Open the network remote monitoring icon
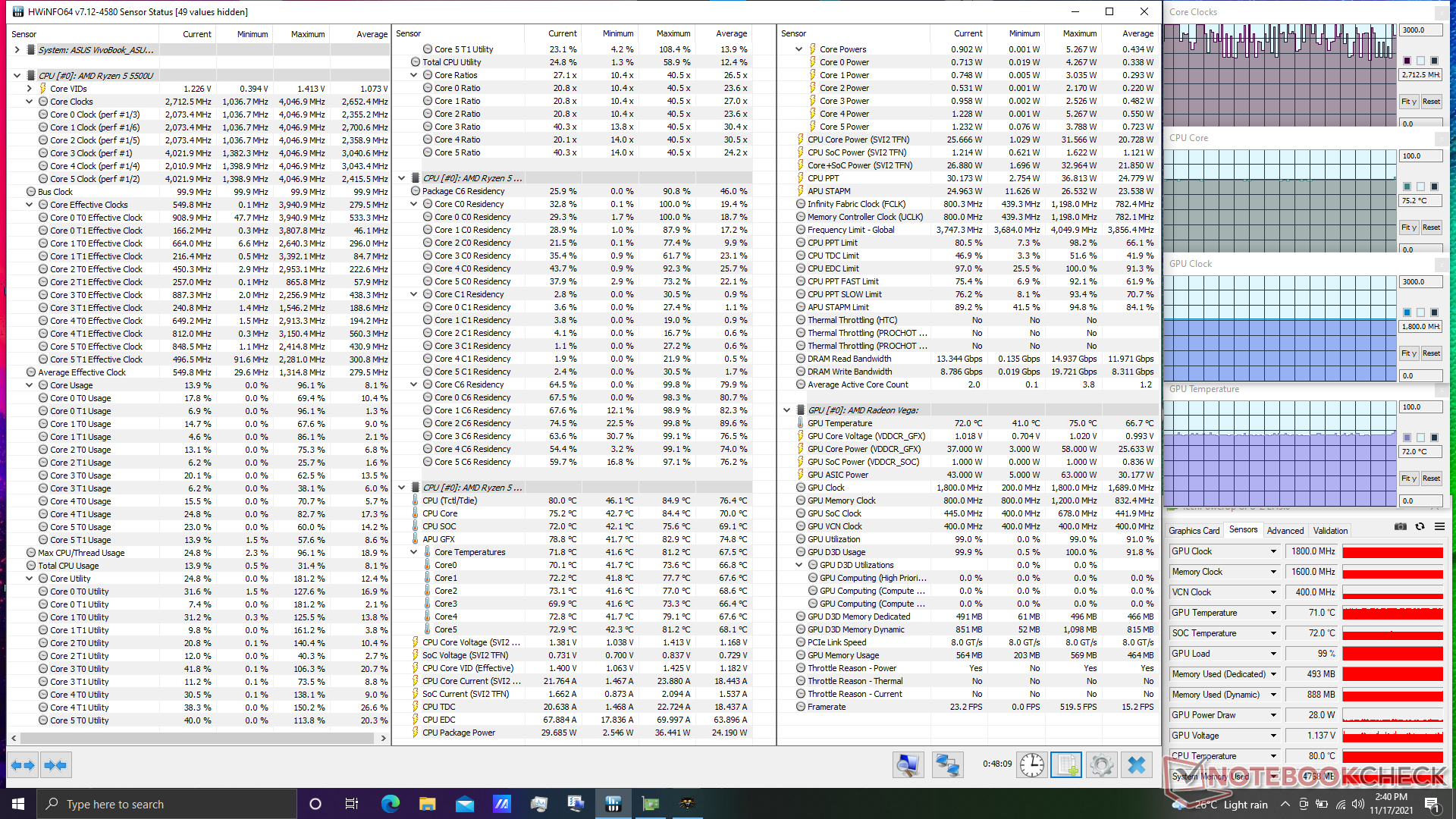This screenshot has width=1456, height=819. (947, 765)
